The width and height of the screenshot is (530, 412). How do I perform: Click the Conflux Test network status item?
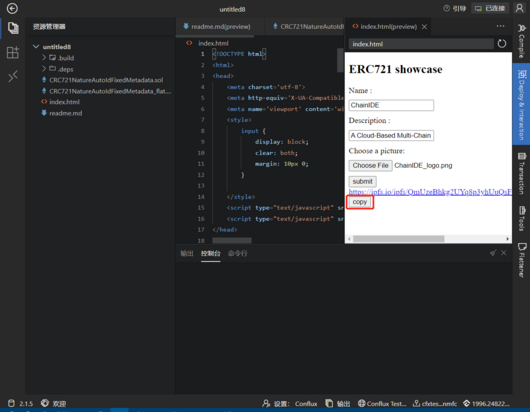[x=382, y=403]
